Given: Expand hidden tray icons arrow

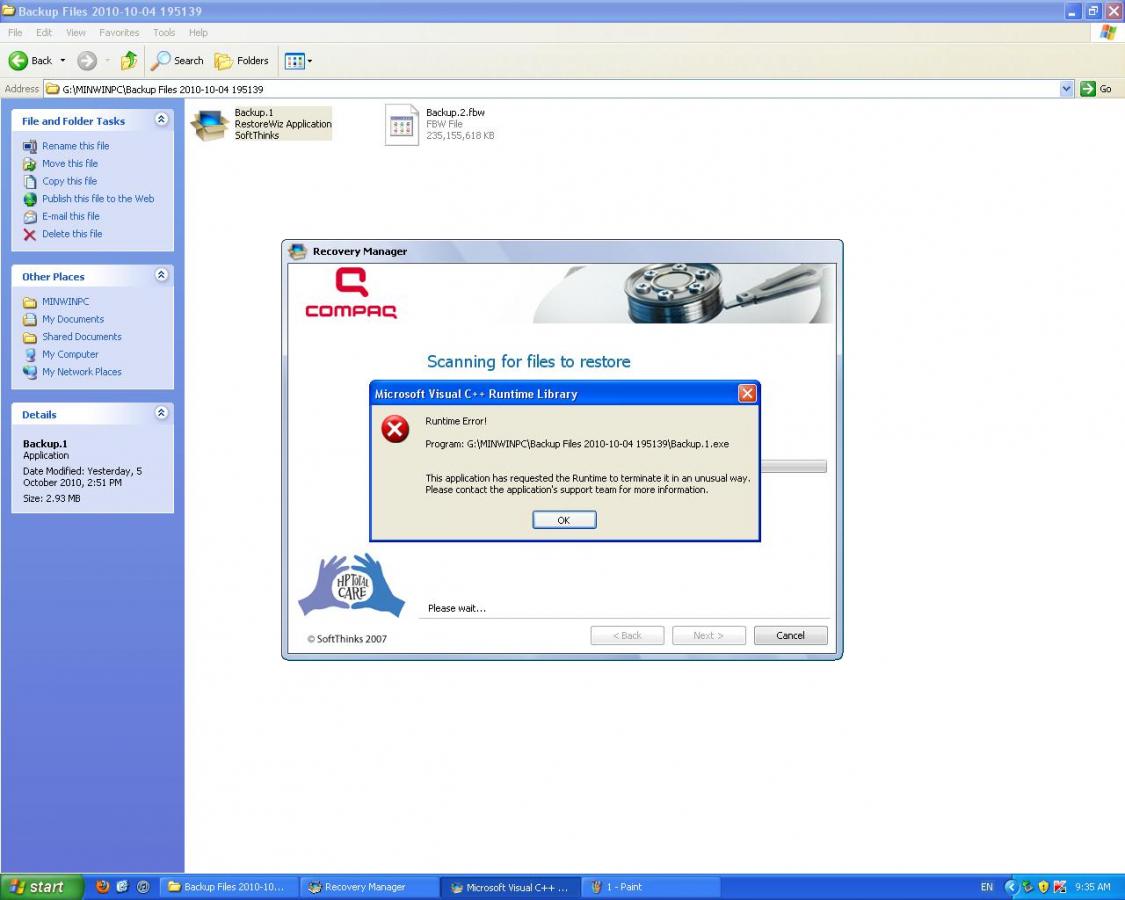Looking at the screenshot, I should 1011,887.
